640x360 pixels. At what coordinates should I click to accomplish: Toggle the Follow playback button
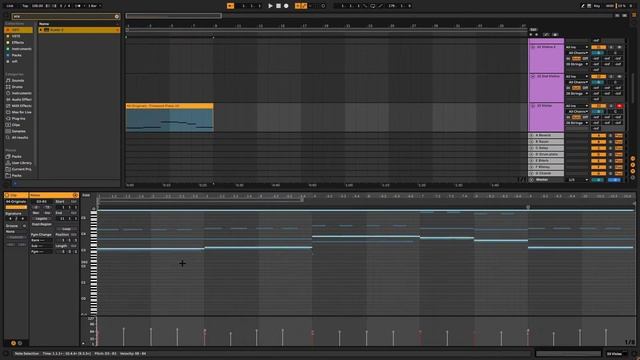click(x=231, y=6)
